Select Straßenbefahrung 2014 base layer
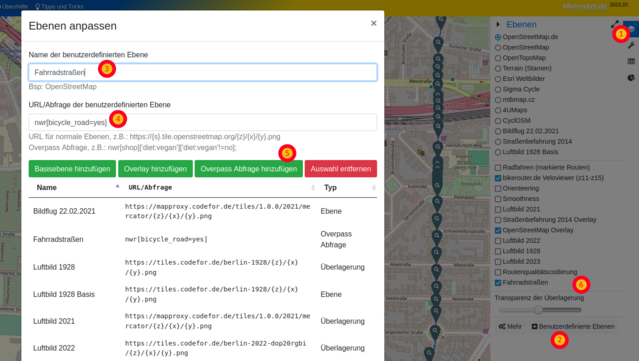Viewport: 639px width, 361px height. click(498, 142)
